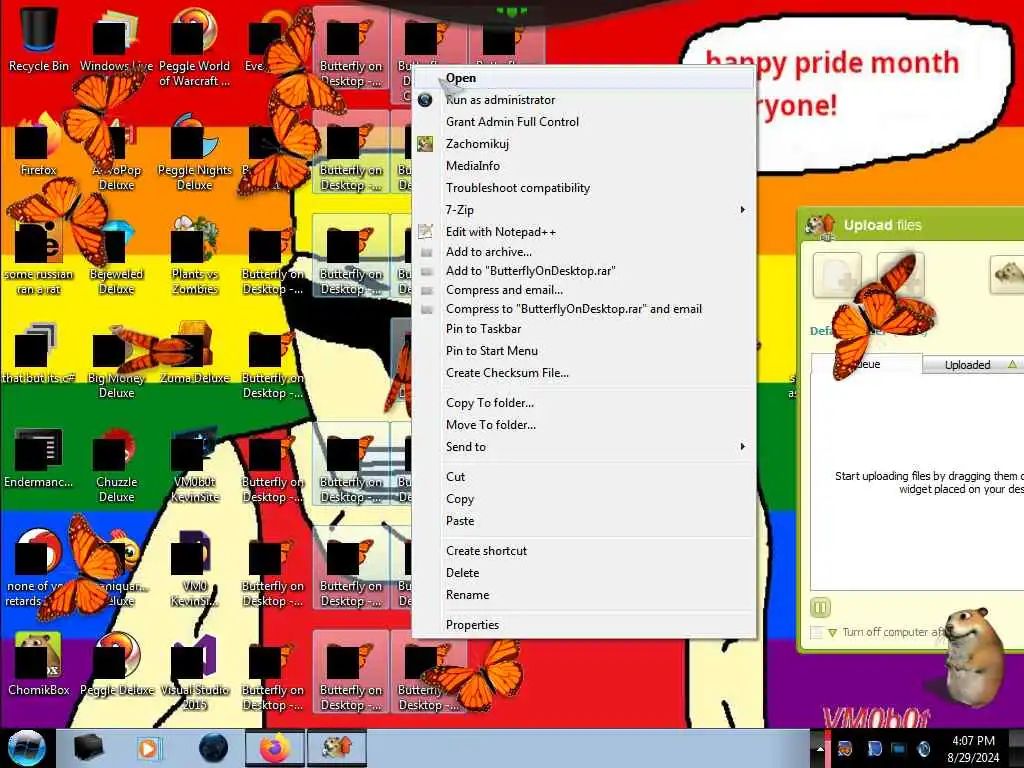Viewport: 1024px width, 768px height.
Task: Expand the 7-Zip submenu
Action: (584, 210)
